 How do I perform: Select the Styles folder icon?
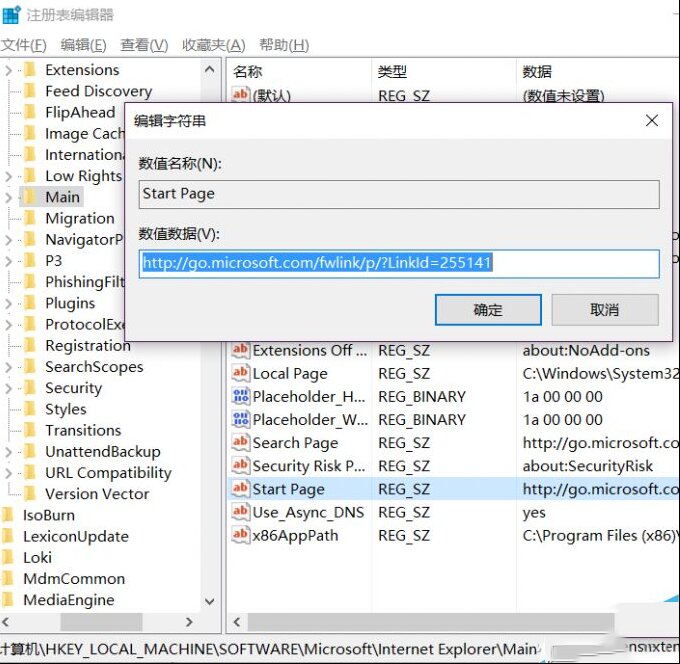pyautogui.click(x=30, y=409)
